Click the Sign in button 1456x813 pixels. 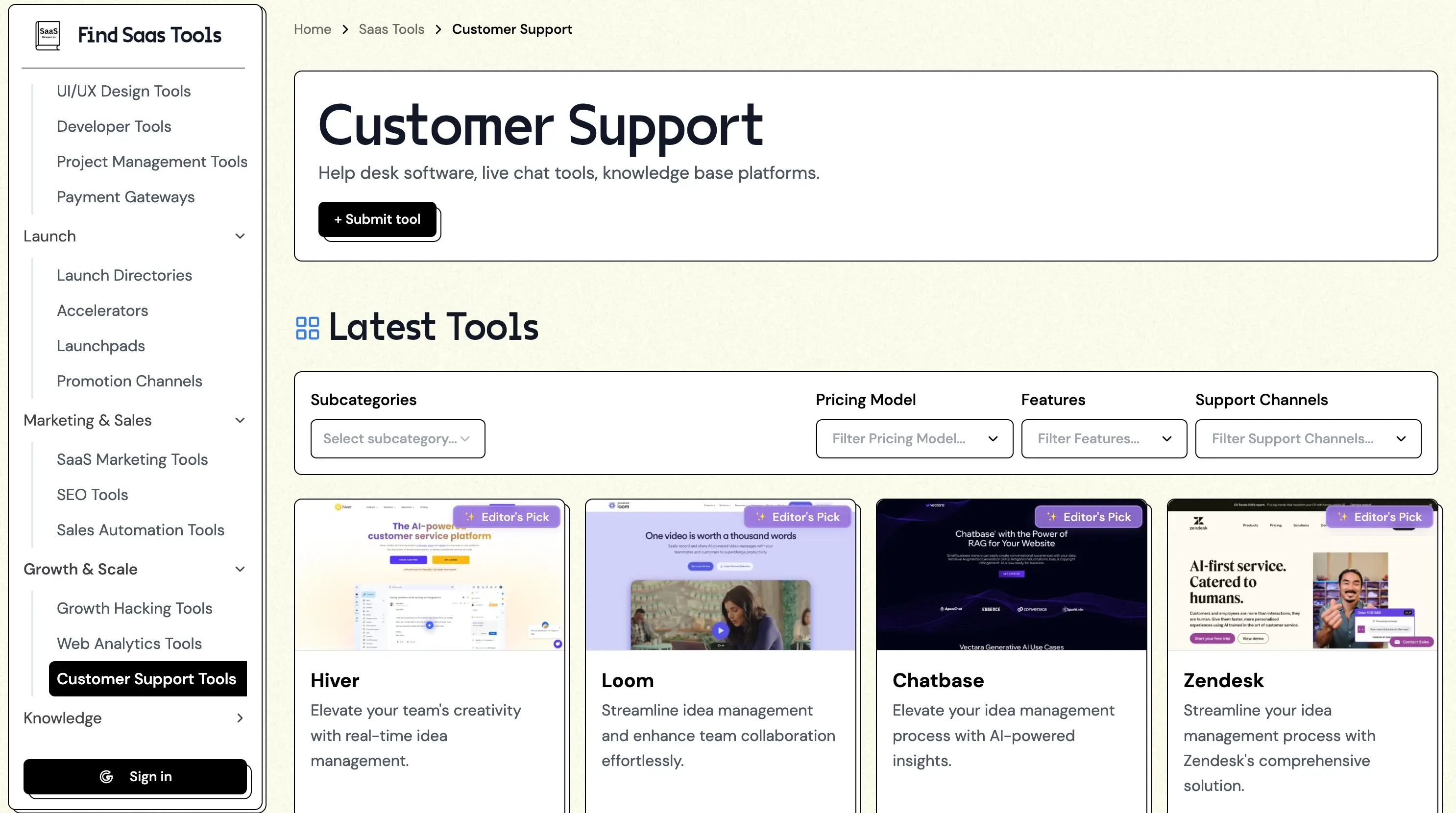point(135,777)
